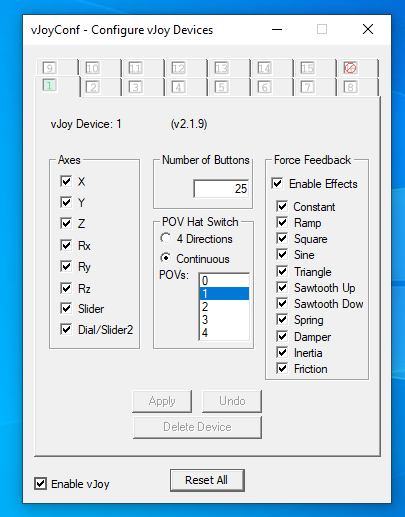Viewport: 405px width, 517px height.
Task: Click the Apply button
Action: coord(162,401)
